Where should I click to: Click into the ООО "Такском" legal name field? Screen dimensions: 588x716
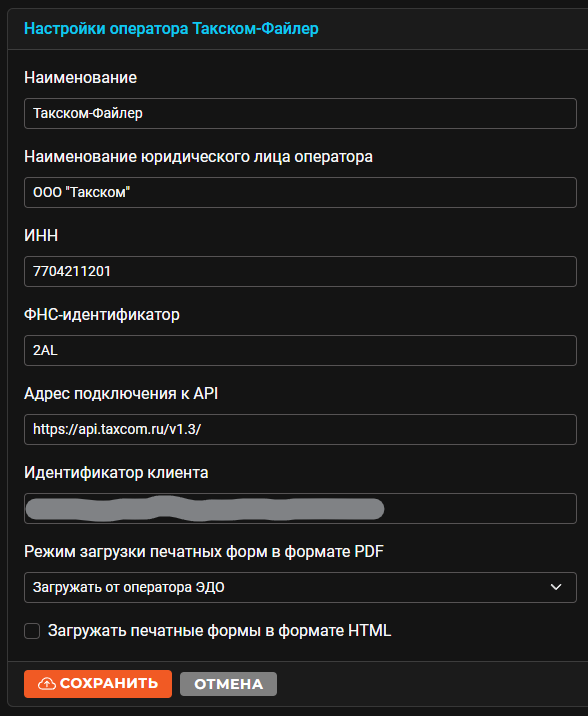tap(300, 192)
